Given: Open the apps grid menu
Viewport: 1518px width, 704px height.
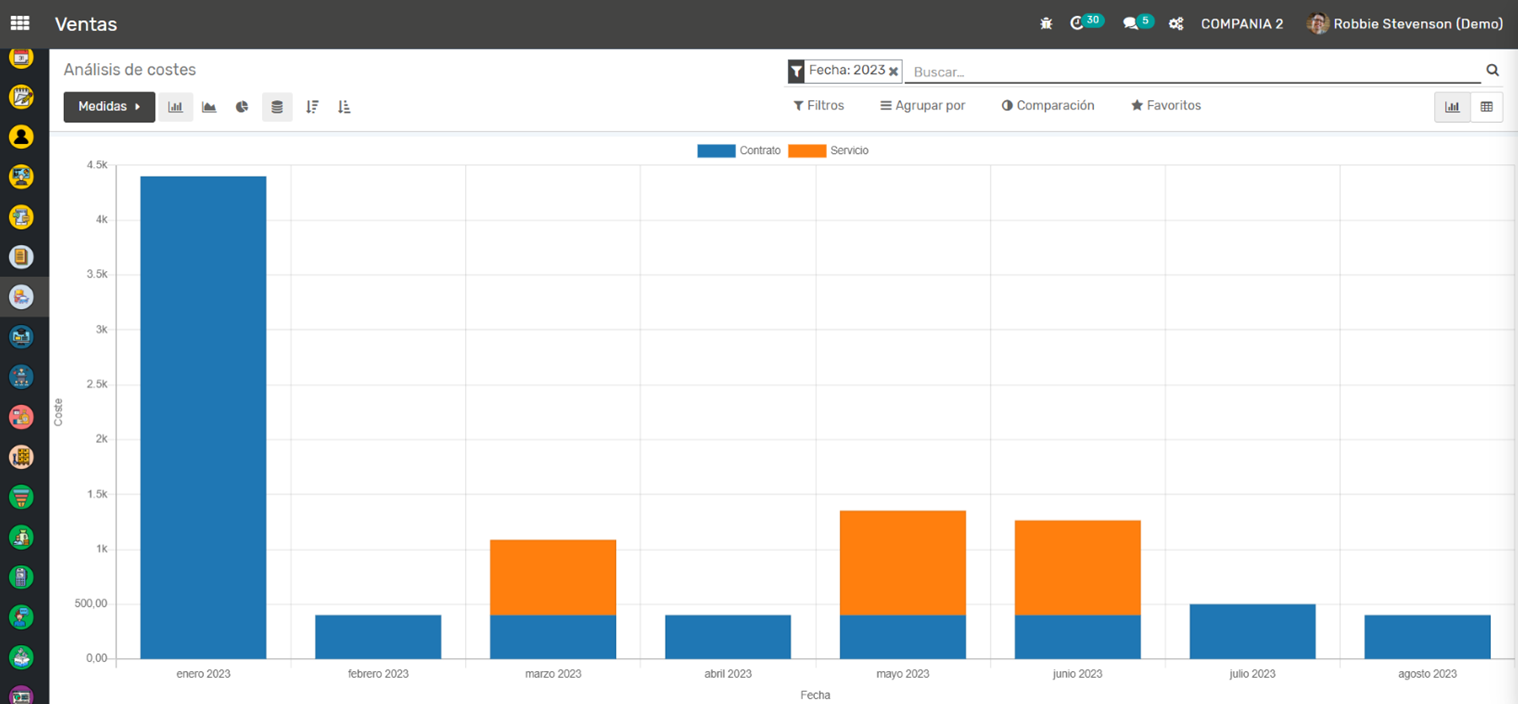Looking at the screenshot, I should [20, 23].
